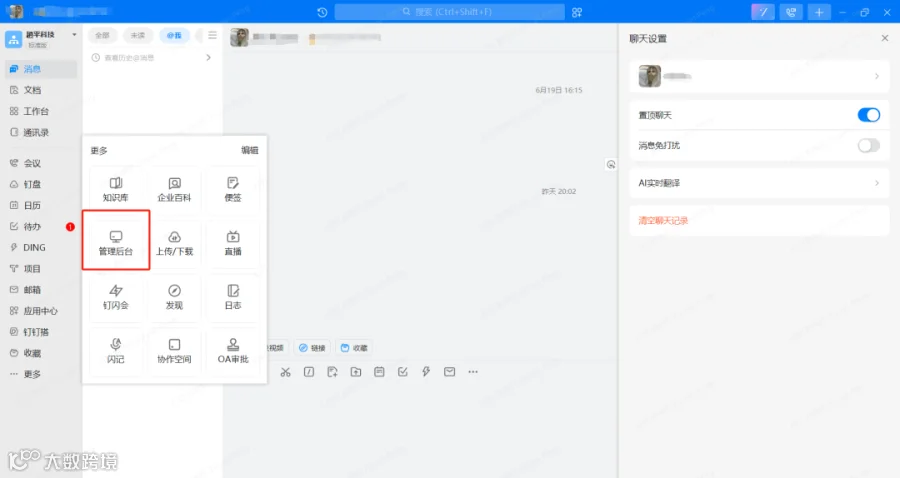Go to 消息 in the sidebar
This screenshot has width=900, height=478.
point(41,69)
